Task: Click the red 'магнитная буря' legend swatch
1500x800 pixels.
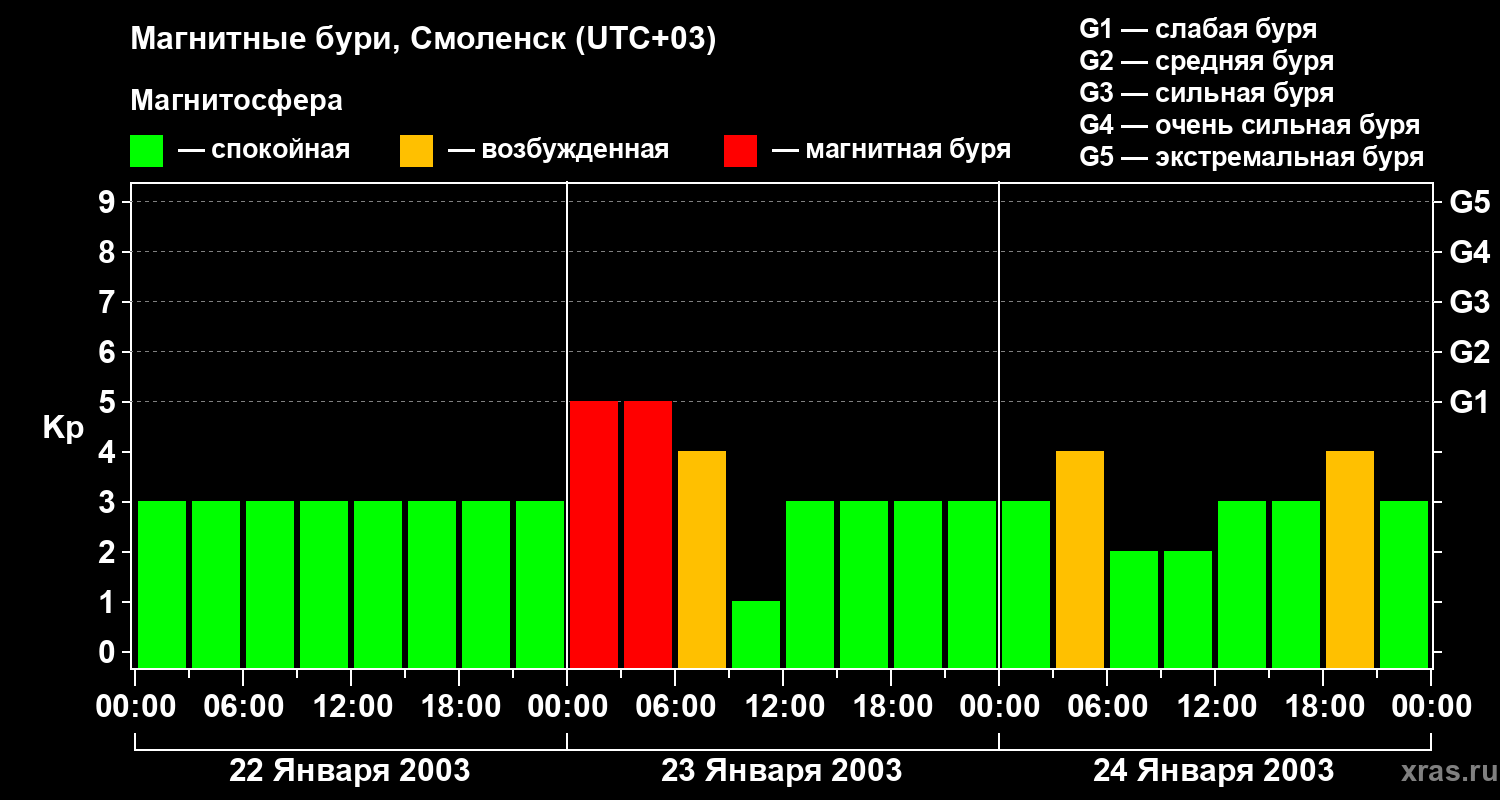Action: point(740,151)
